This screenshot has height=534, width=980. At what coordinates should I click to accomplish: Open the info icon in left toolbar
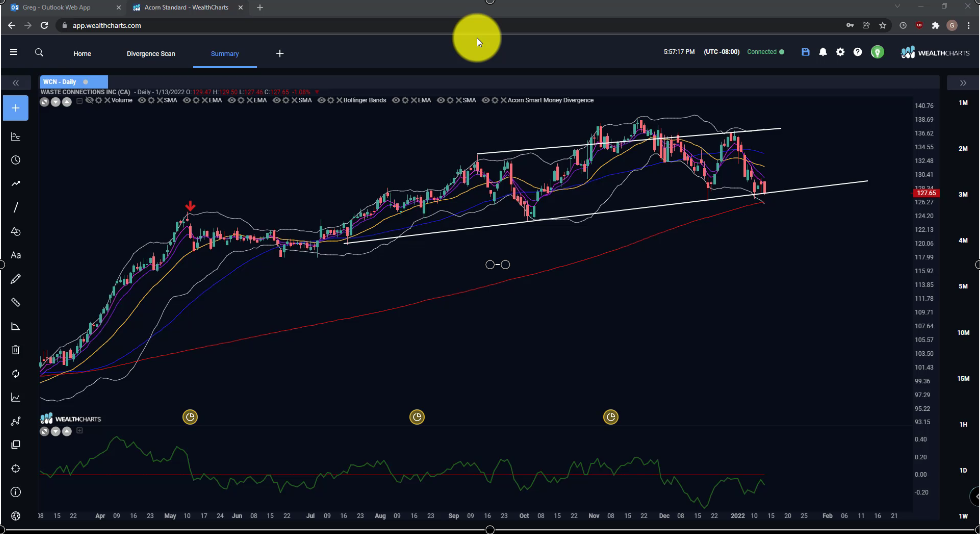[16, 492]
